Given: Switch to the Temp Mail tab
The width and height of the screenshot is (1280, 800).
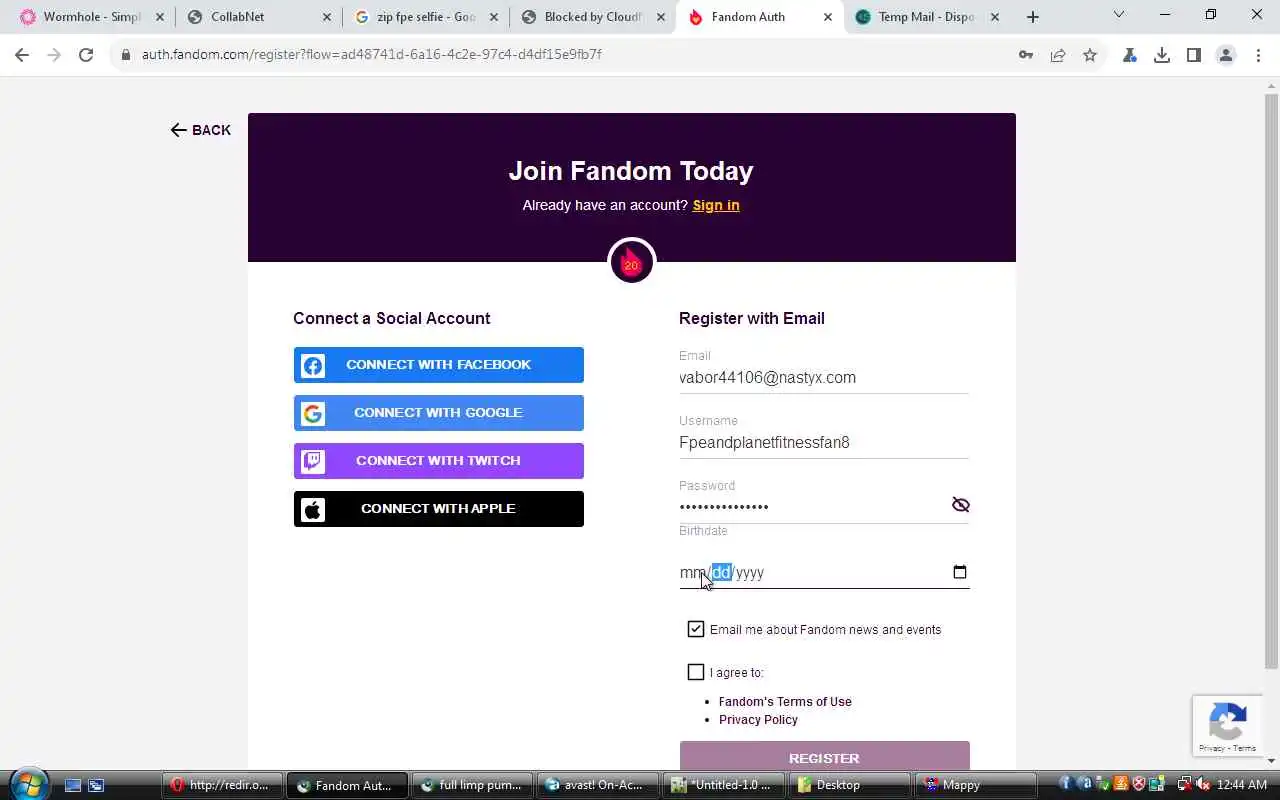Looking at the screenshot, I should pyautogui.click(x=926, y=17).
